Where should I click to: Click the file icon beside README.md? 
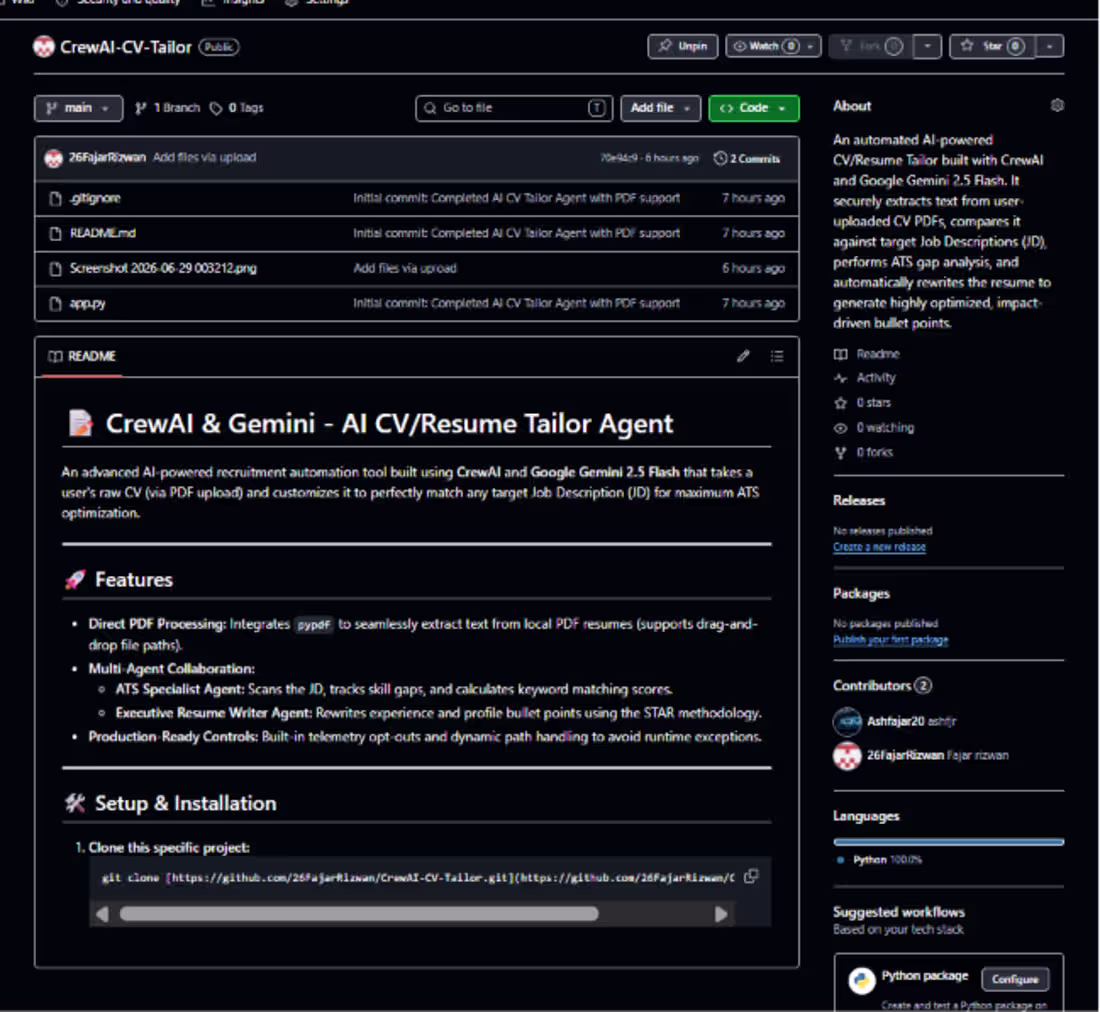(55, 234)
